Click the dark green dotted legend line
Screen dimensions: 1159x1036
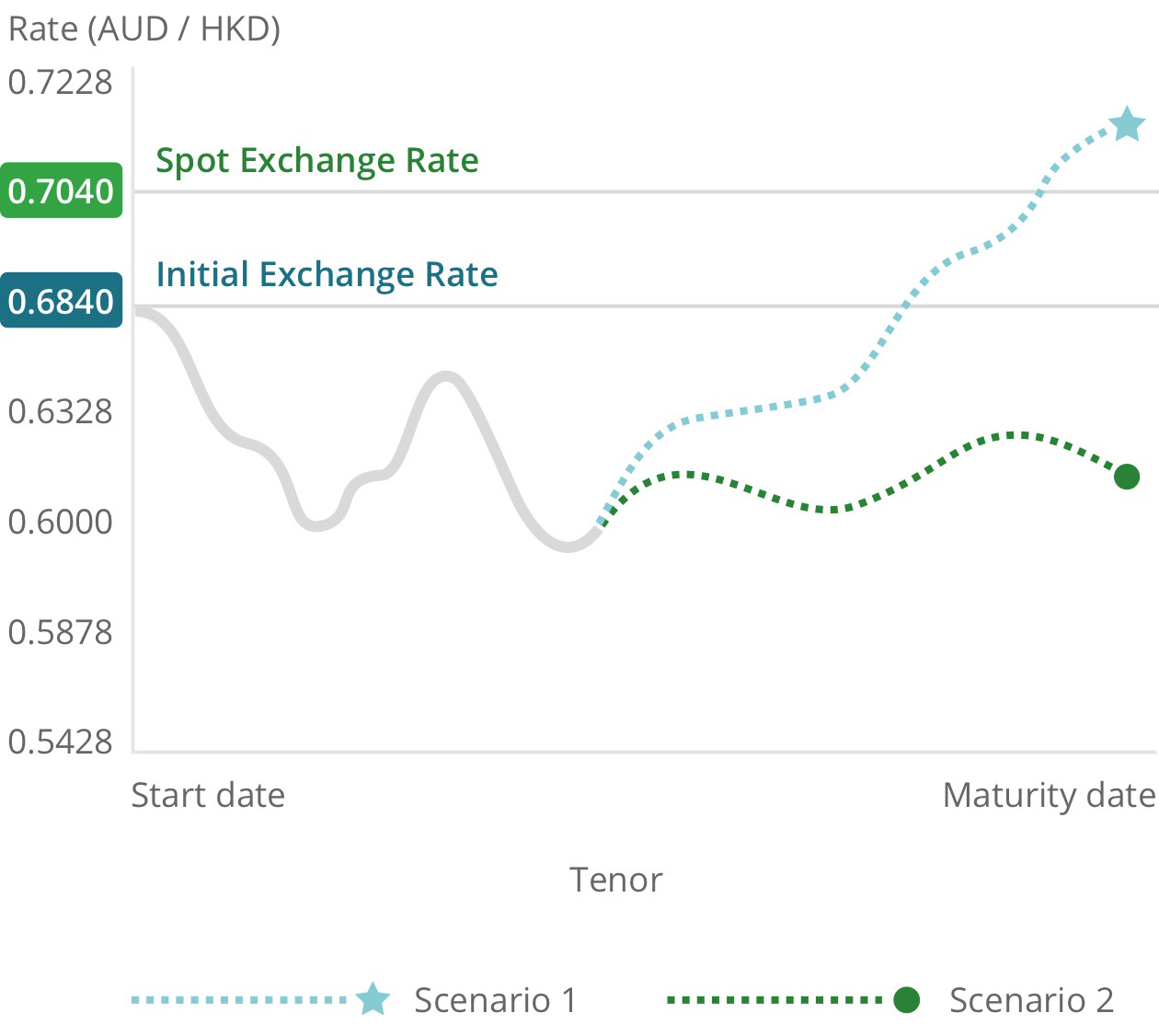pos(775,999)
